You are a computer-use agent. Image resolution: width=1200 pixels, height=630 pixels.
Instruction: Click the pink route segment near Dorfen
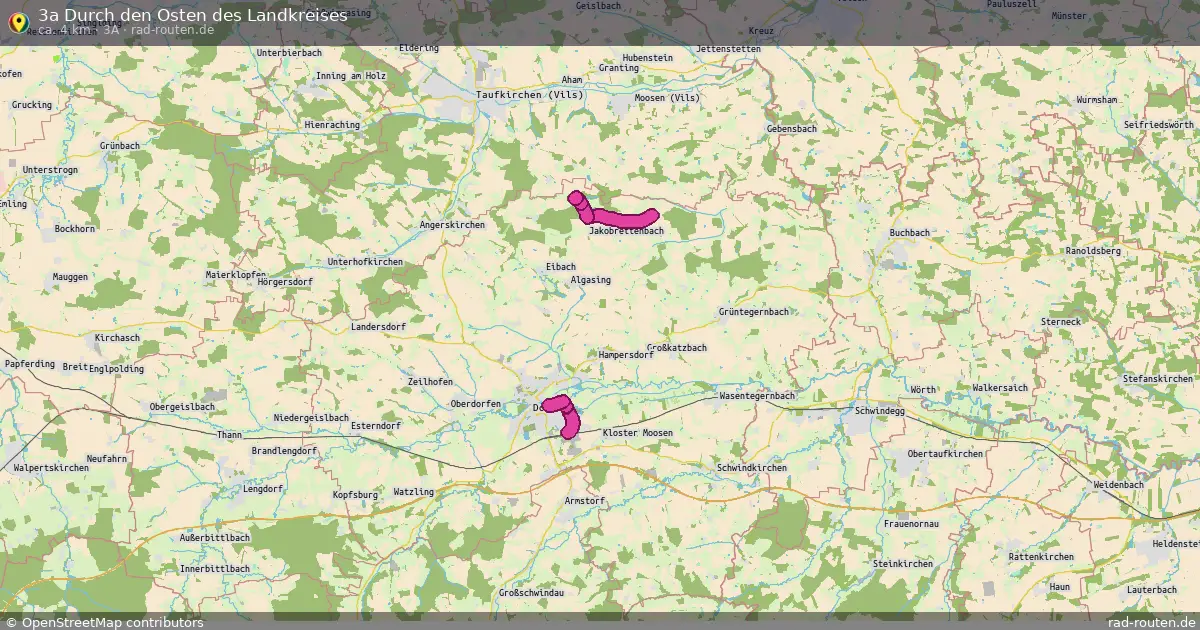pos(563,414)
